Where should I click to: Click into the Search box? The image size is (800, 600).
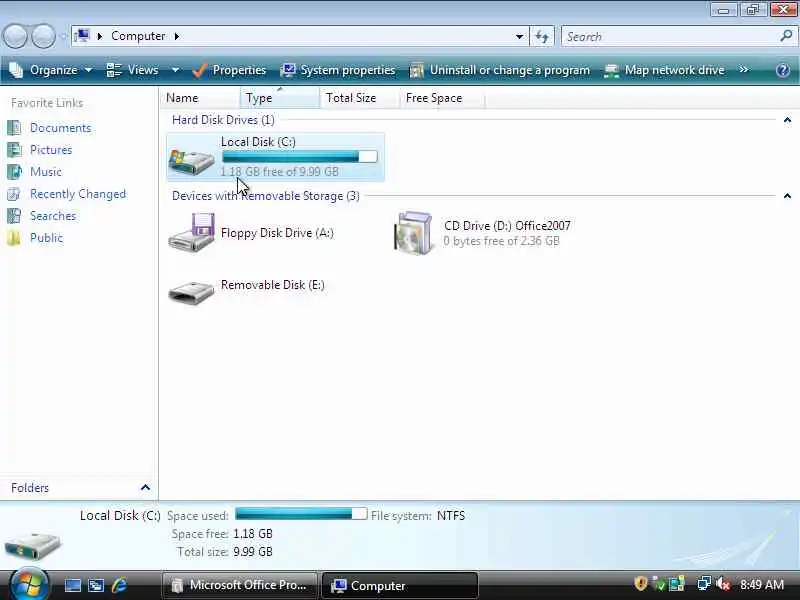point(670,36)
